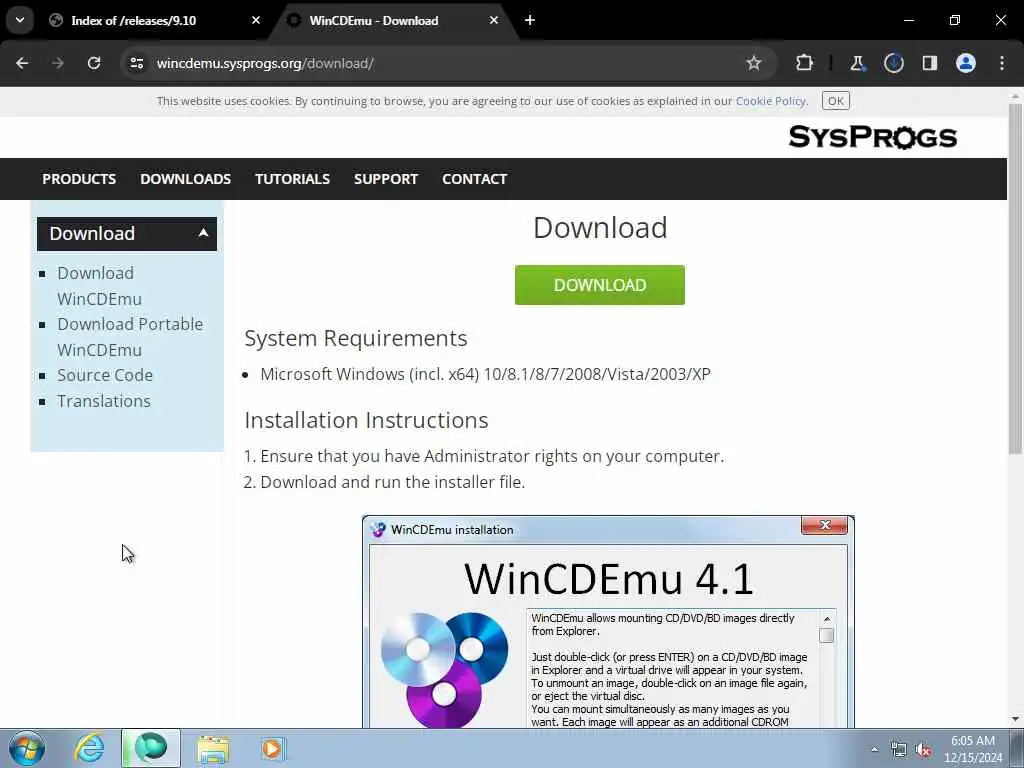Show hidden system tray icons arrow

[x=874, y=750]
